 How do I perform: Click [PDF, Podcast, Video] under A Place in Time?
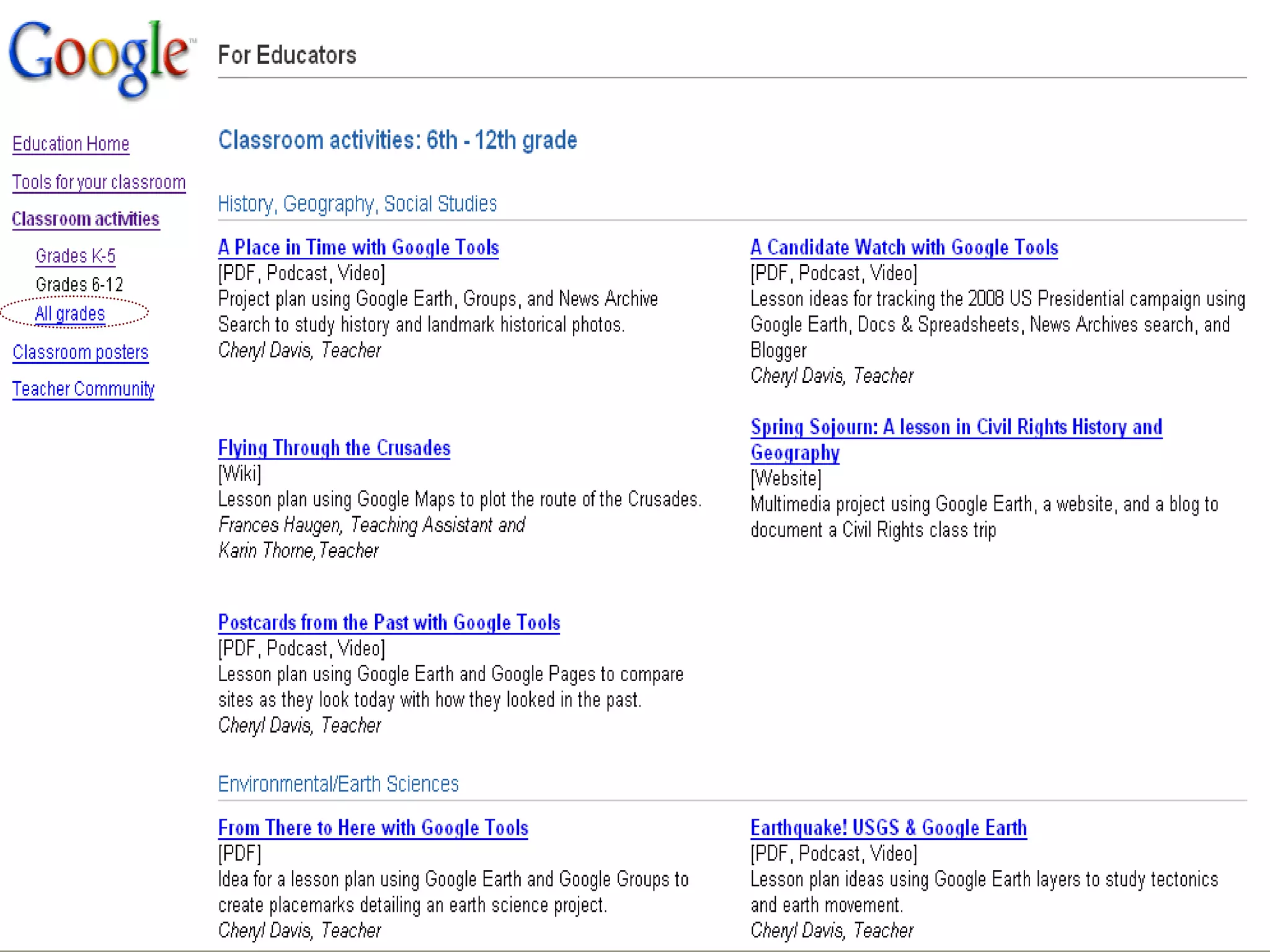click(301, 273)
